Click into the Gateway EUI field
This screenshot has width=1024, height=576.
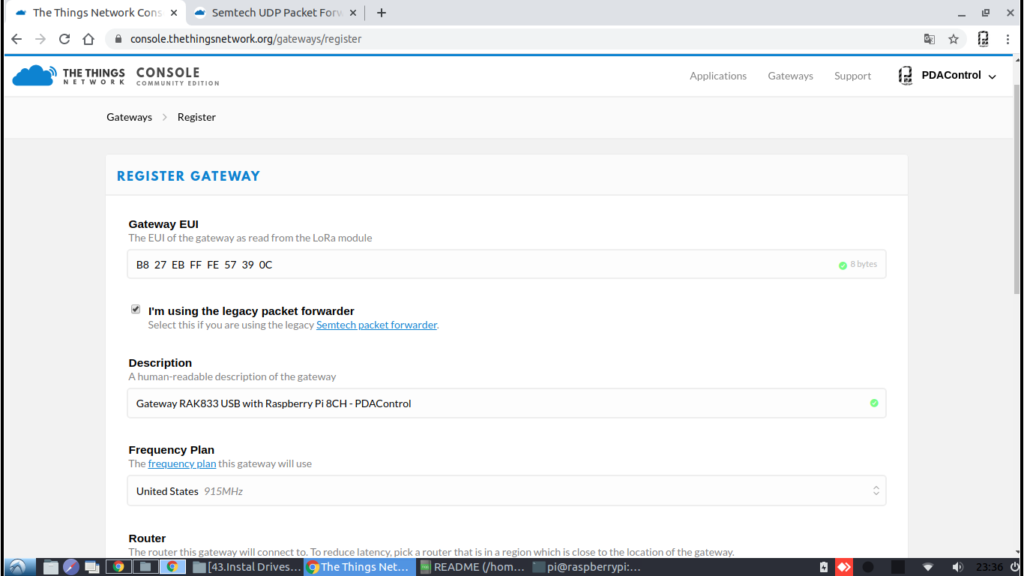[506, 264]
